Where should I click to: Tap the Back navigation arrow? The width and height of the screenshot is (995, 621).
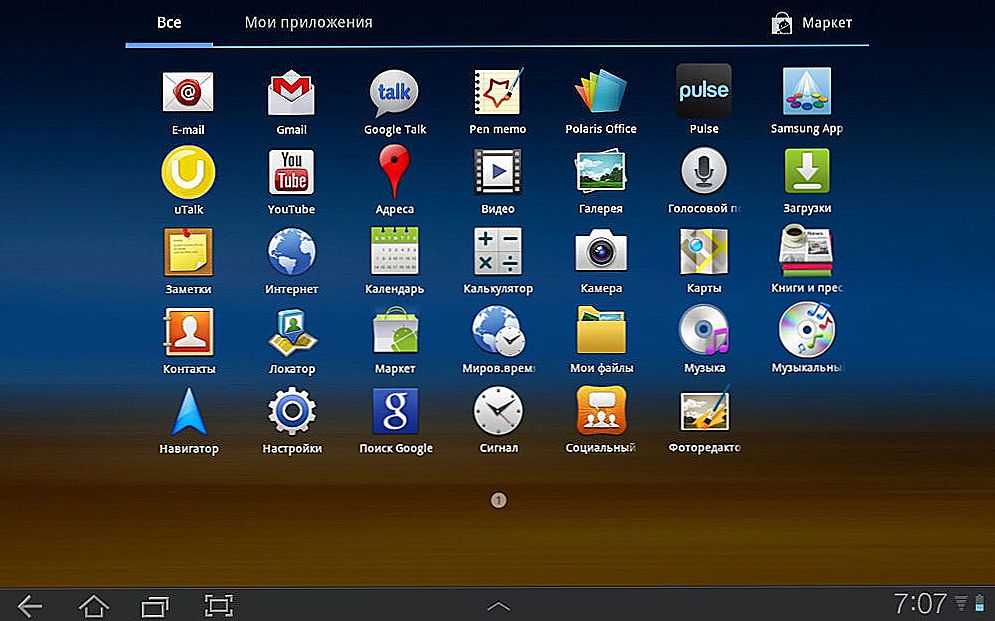[29, 606]
